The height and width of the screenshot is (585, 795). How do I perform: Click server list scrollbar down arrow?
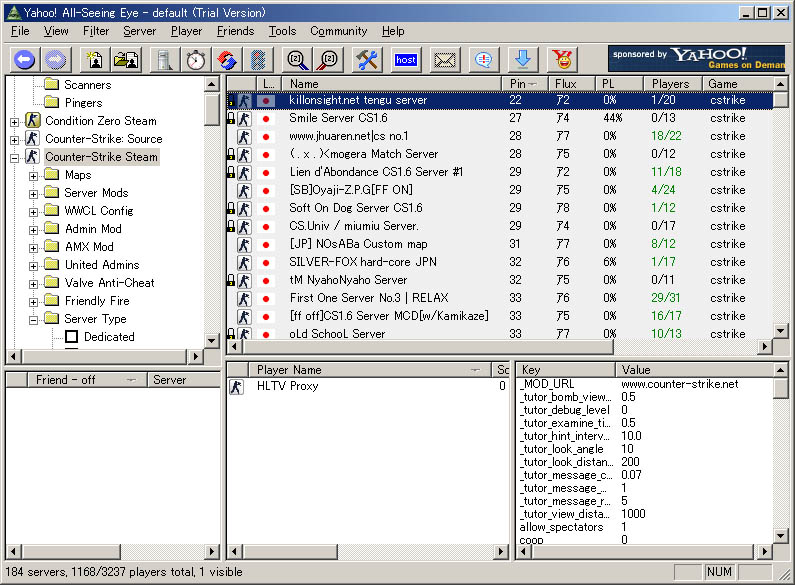(780, 332)
